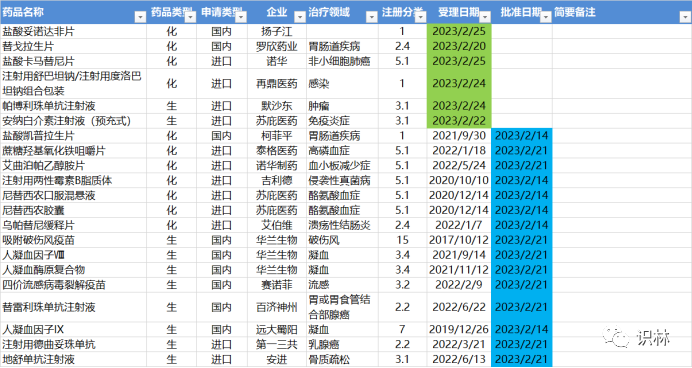This screenshot has width=692, height=368.
Task: Select the 盐酸妥诺达非片 cell
Action: click(73, 31)
